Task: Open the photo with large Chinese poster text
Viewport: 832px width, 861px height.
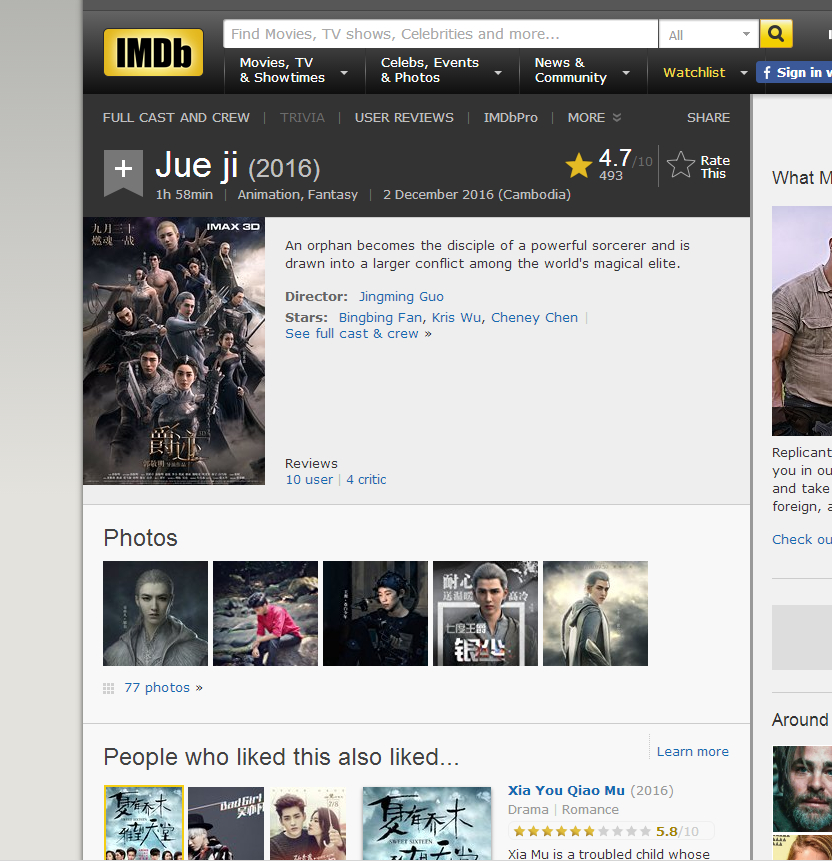Action: (485, 613)
